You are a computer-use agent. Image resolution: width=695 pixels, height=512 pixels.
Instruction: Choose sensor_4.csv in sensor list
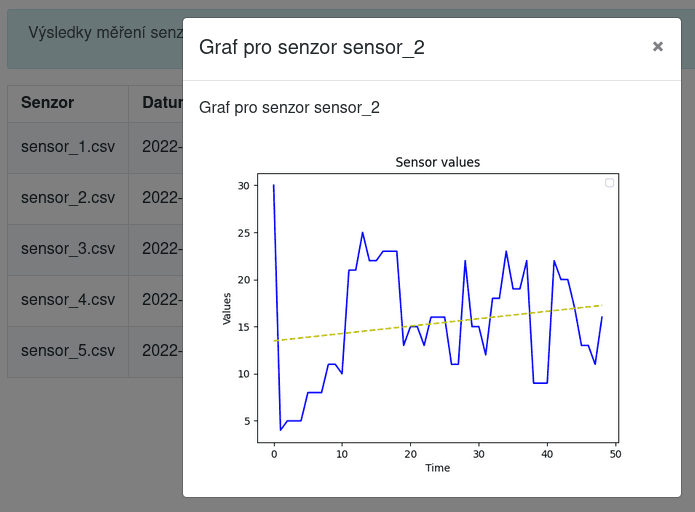(68, 299)
